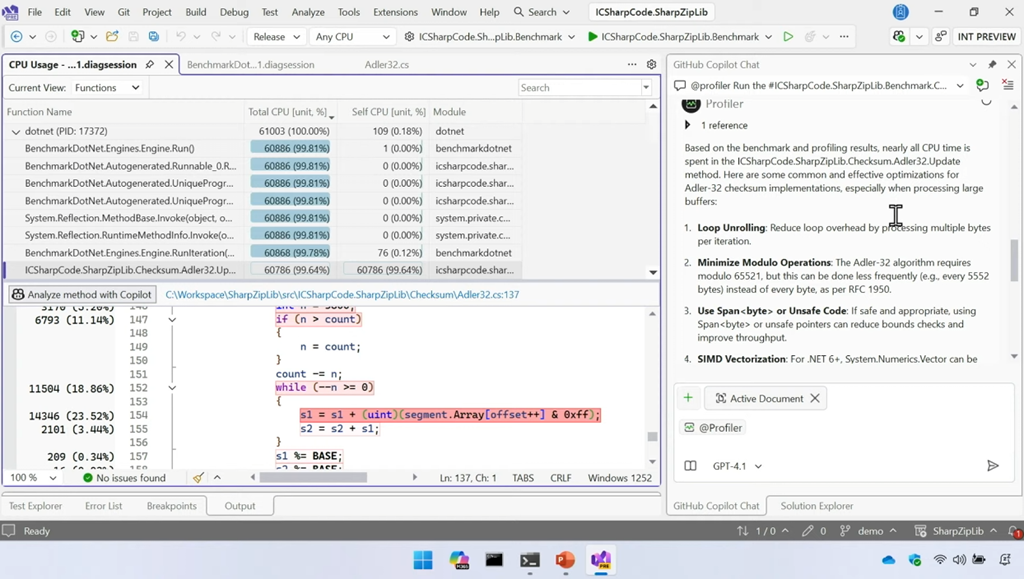Start without debugging using the green outline play icon

(788, 37)
